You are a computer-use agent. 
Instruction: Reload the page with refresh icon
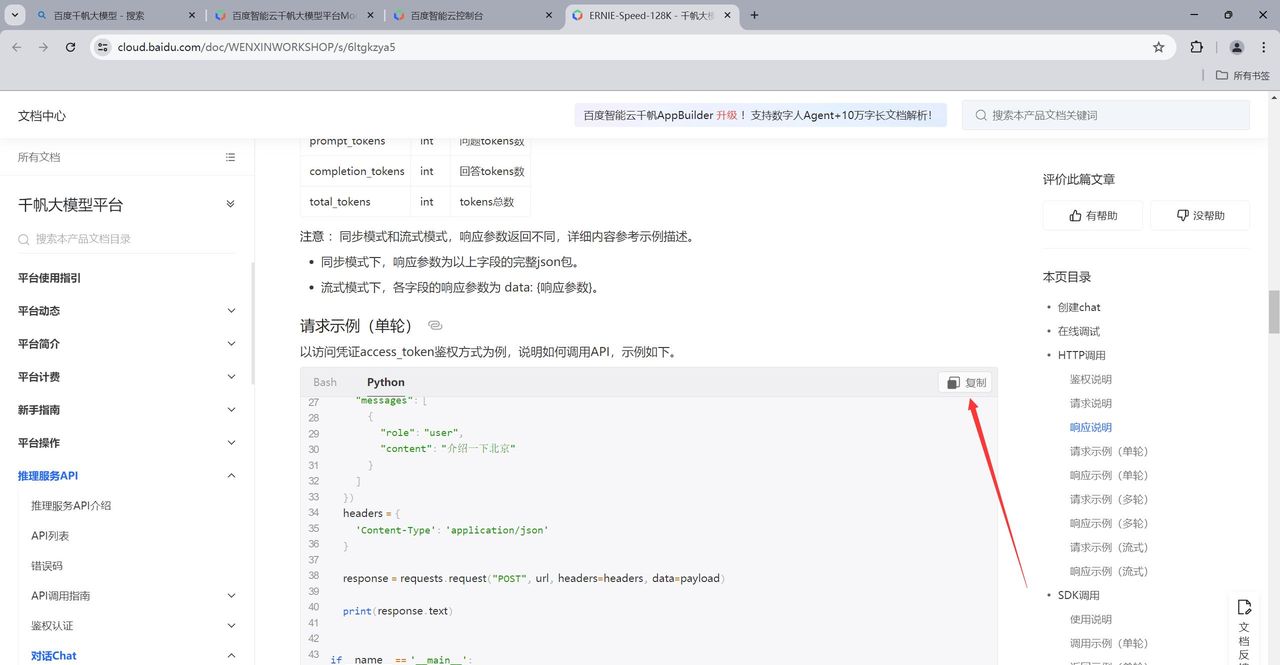point(70,47)
